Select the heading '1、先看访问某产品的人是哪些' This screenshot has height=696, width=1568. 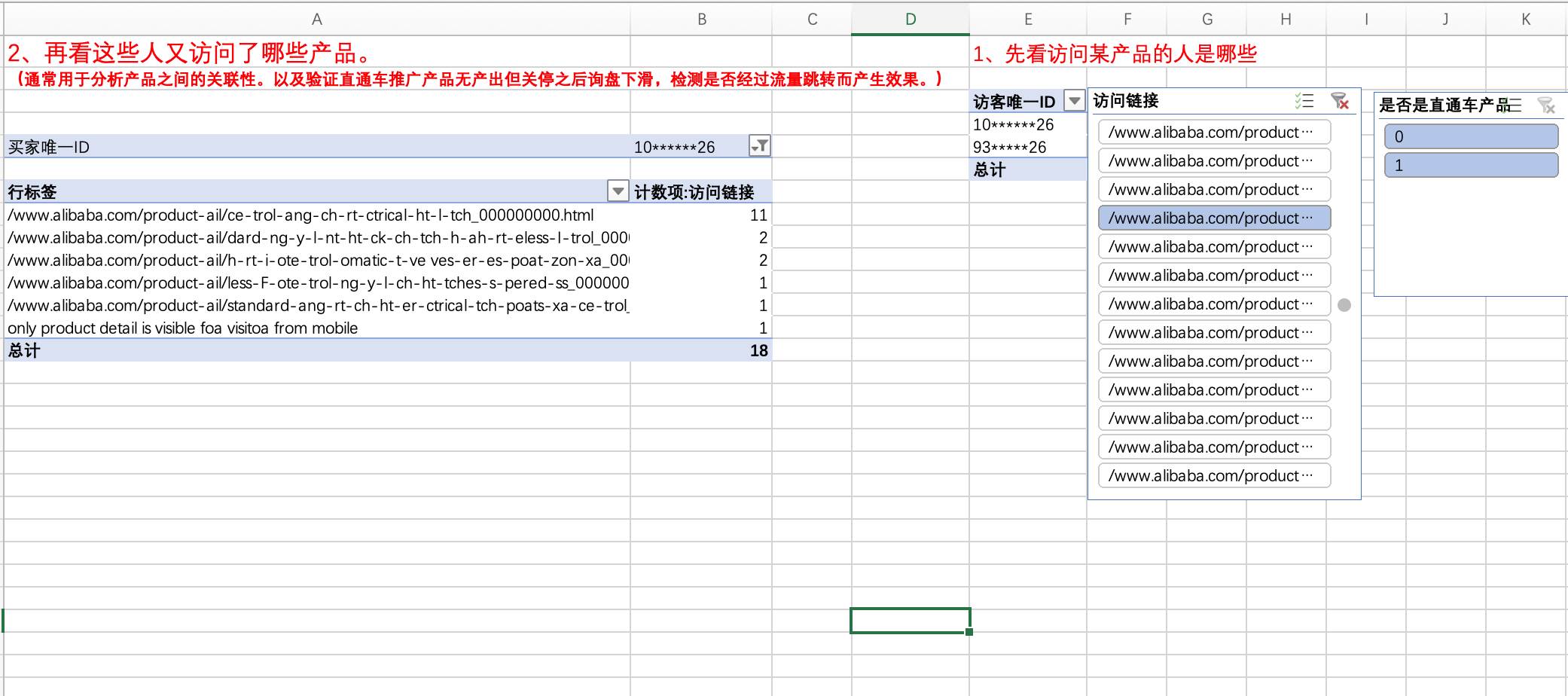click(x=1115, y=53)
